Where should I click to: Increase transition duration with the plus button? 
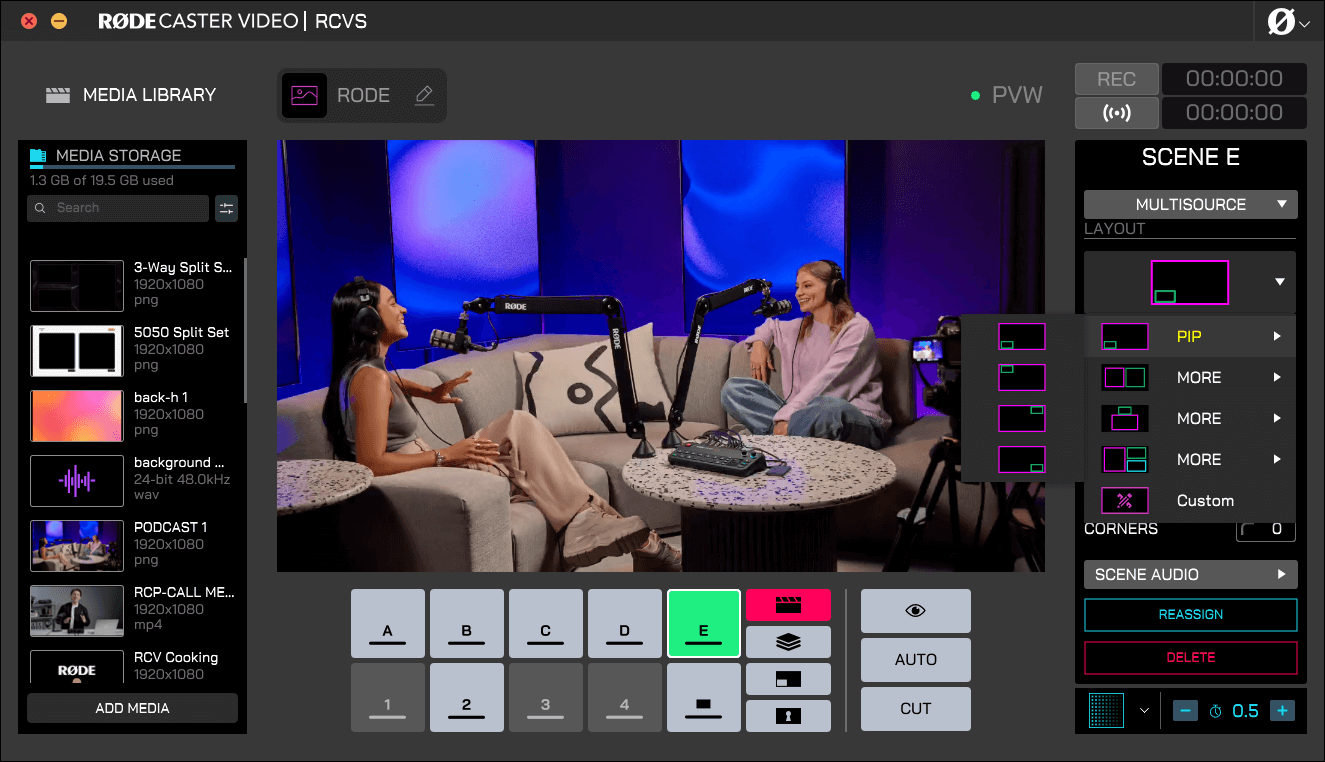point(1283,710)
